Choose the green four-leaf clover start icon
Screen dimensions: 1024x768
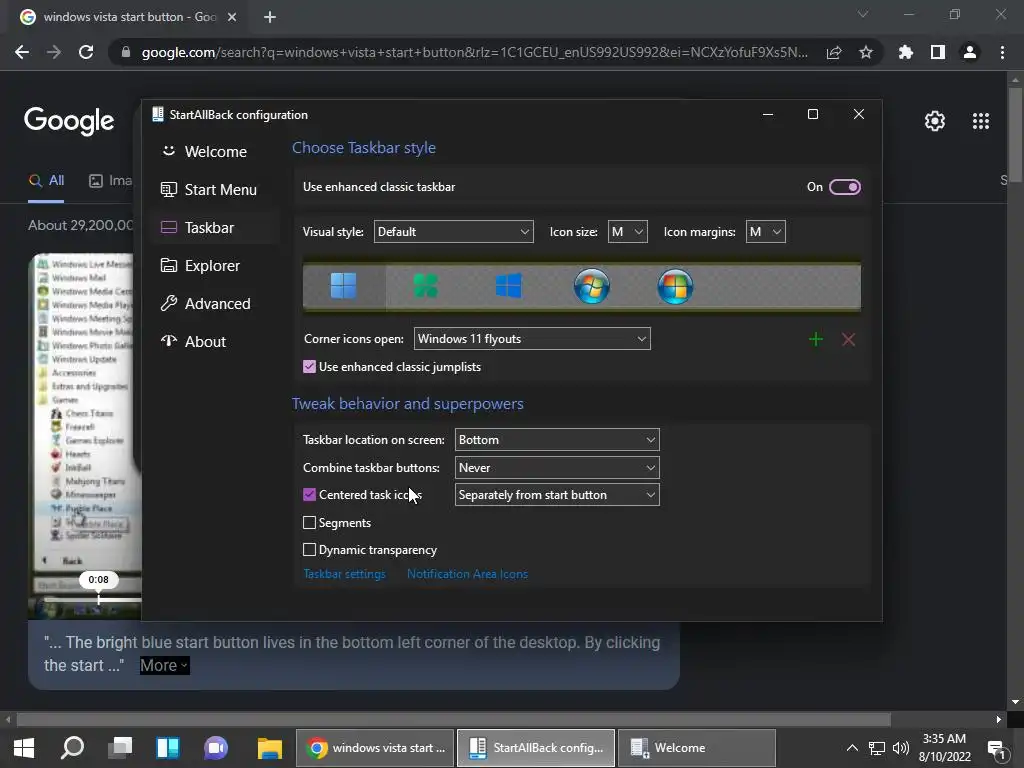(426, 286)
